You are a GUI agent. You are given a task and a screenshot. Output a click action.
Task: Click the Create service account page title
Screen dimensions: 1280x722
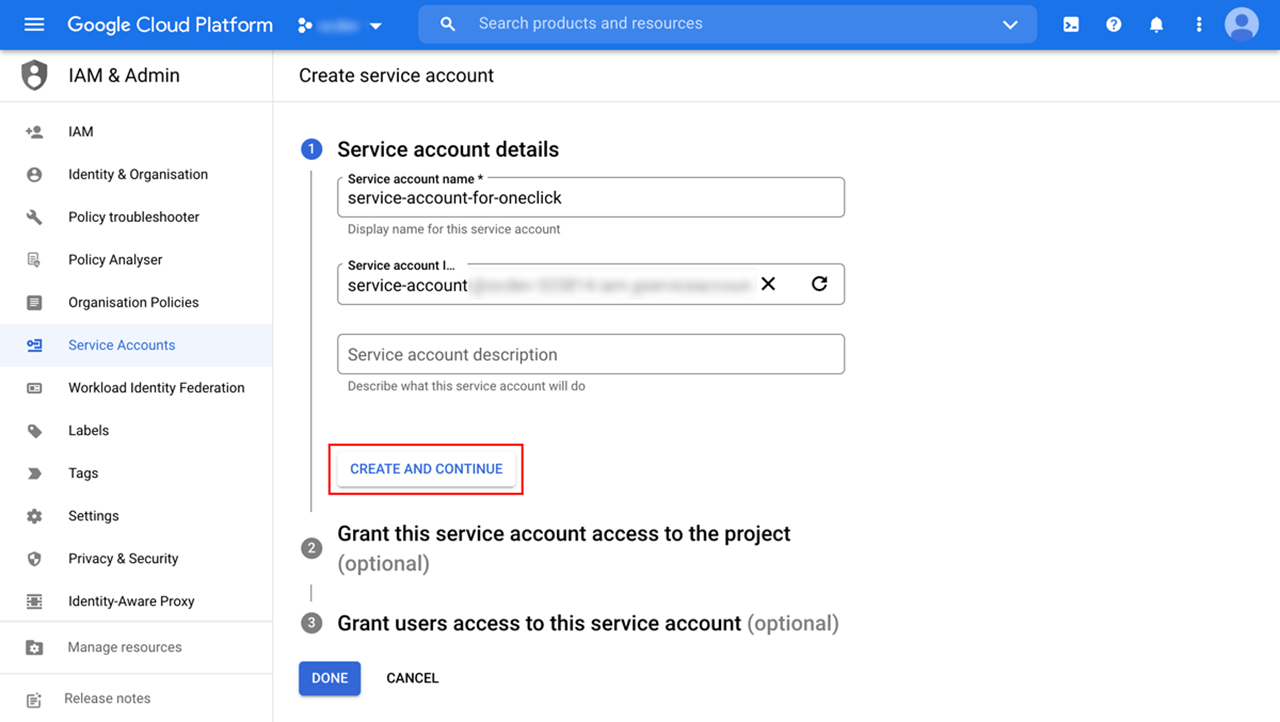point(396,75)
